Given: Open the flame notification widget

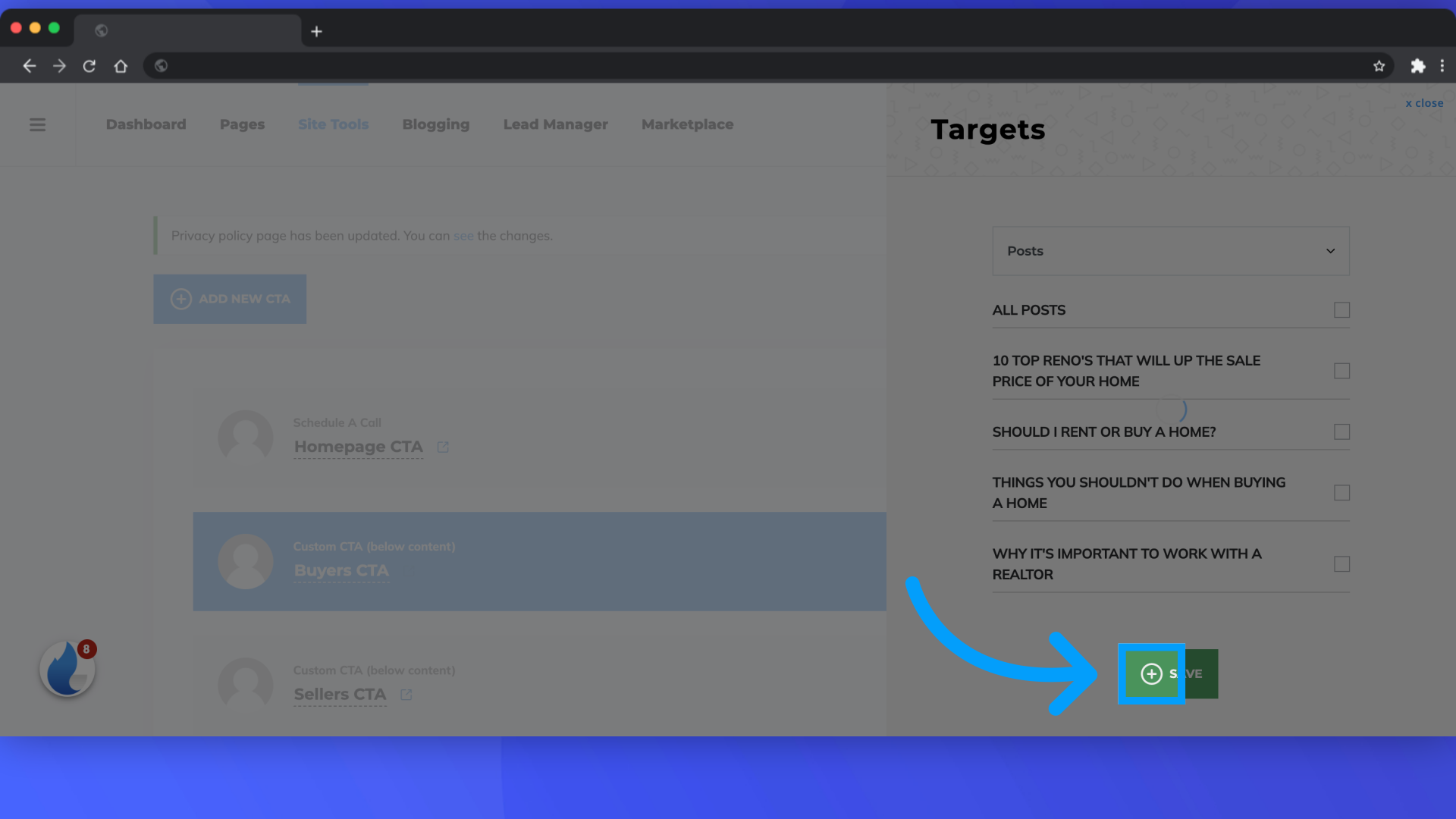Looking at the screenshot, I should pos(67,669).
